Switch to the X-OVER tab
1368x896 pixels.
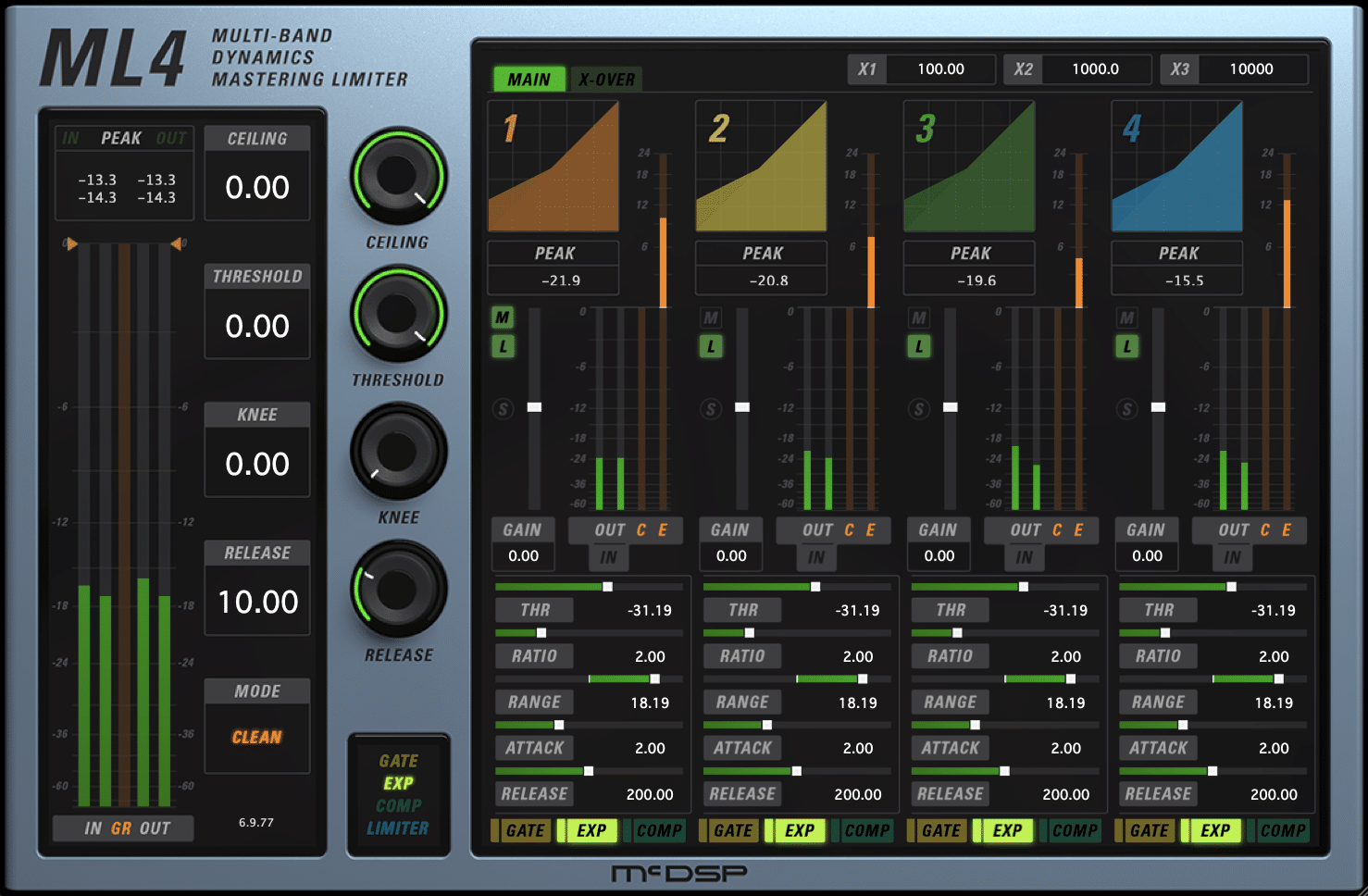point(607,79)
